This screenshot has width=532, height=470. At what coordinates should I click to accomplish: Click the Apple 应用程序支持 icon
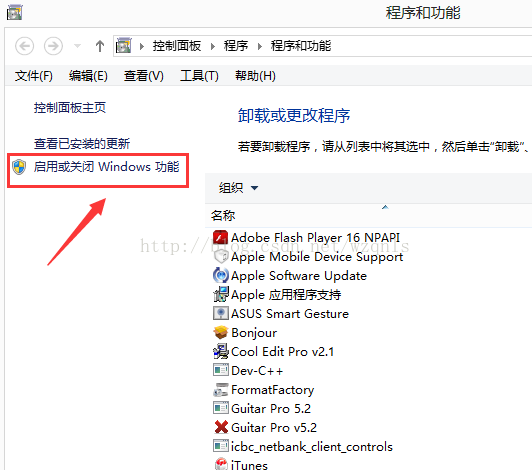point(221,294)
